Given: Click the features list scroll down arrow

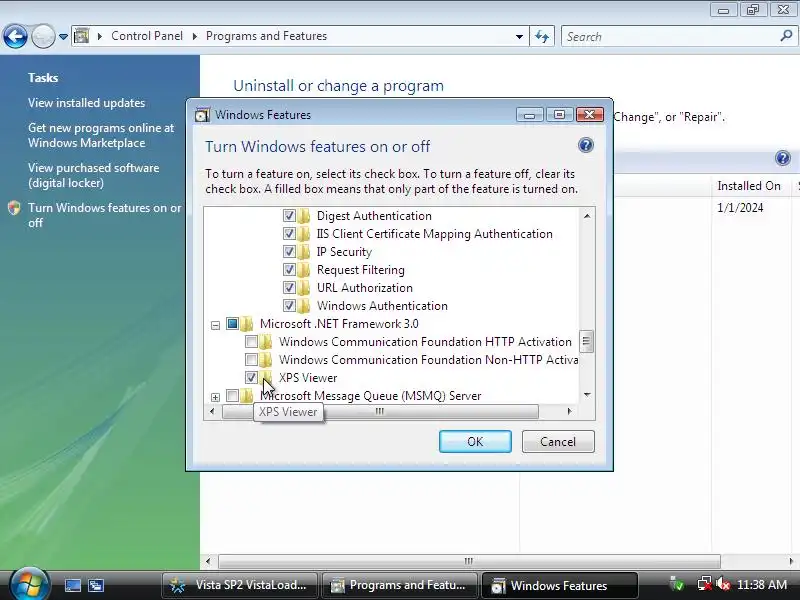Looking at the screenshot, I should tap(587, 394).
